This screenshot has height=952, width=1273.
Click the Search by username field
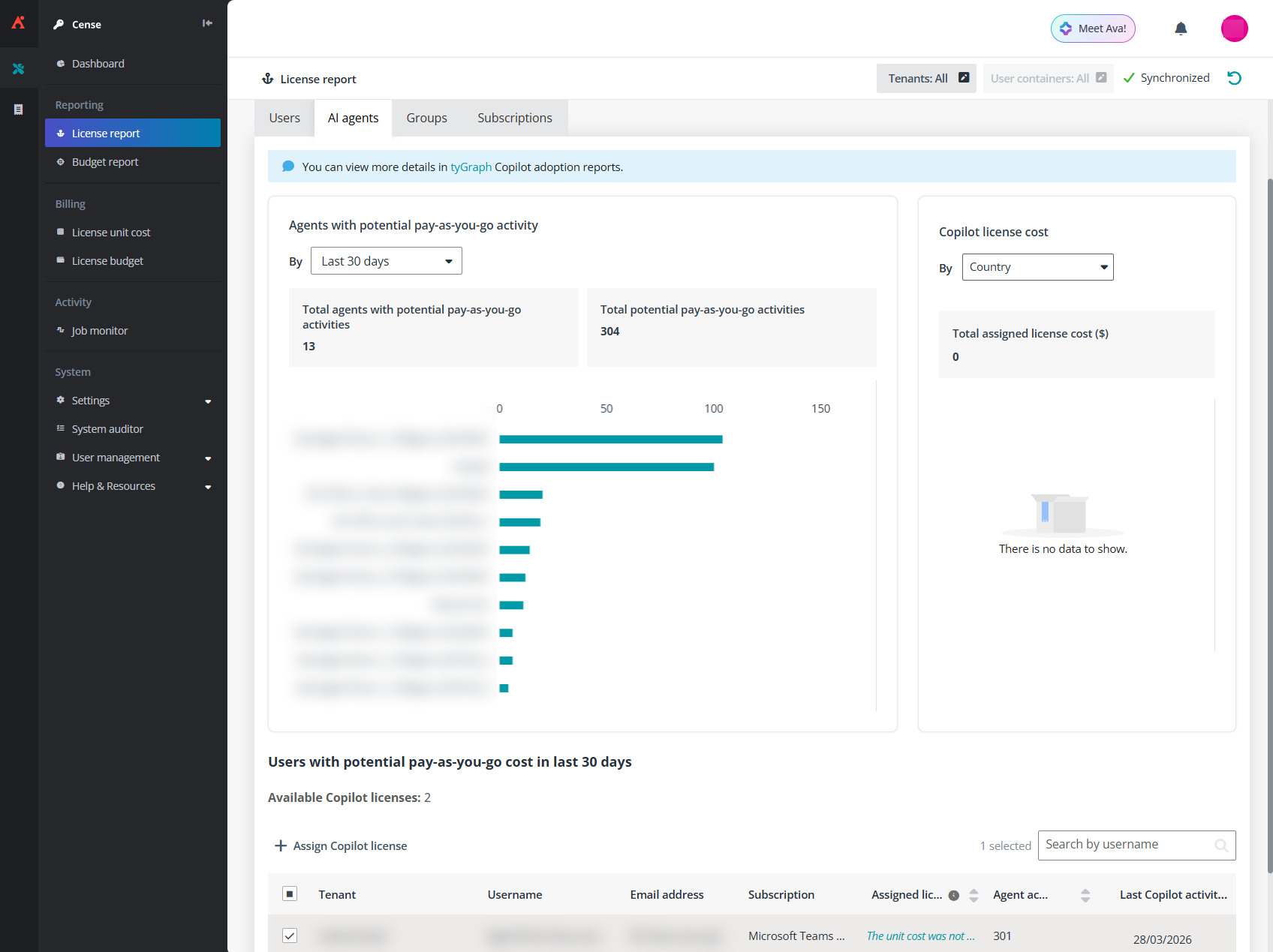1126,845
